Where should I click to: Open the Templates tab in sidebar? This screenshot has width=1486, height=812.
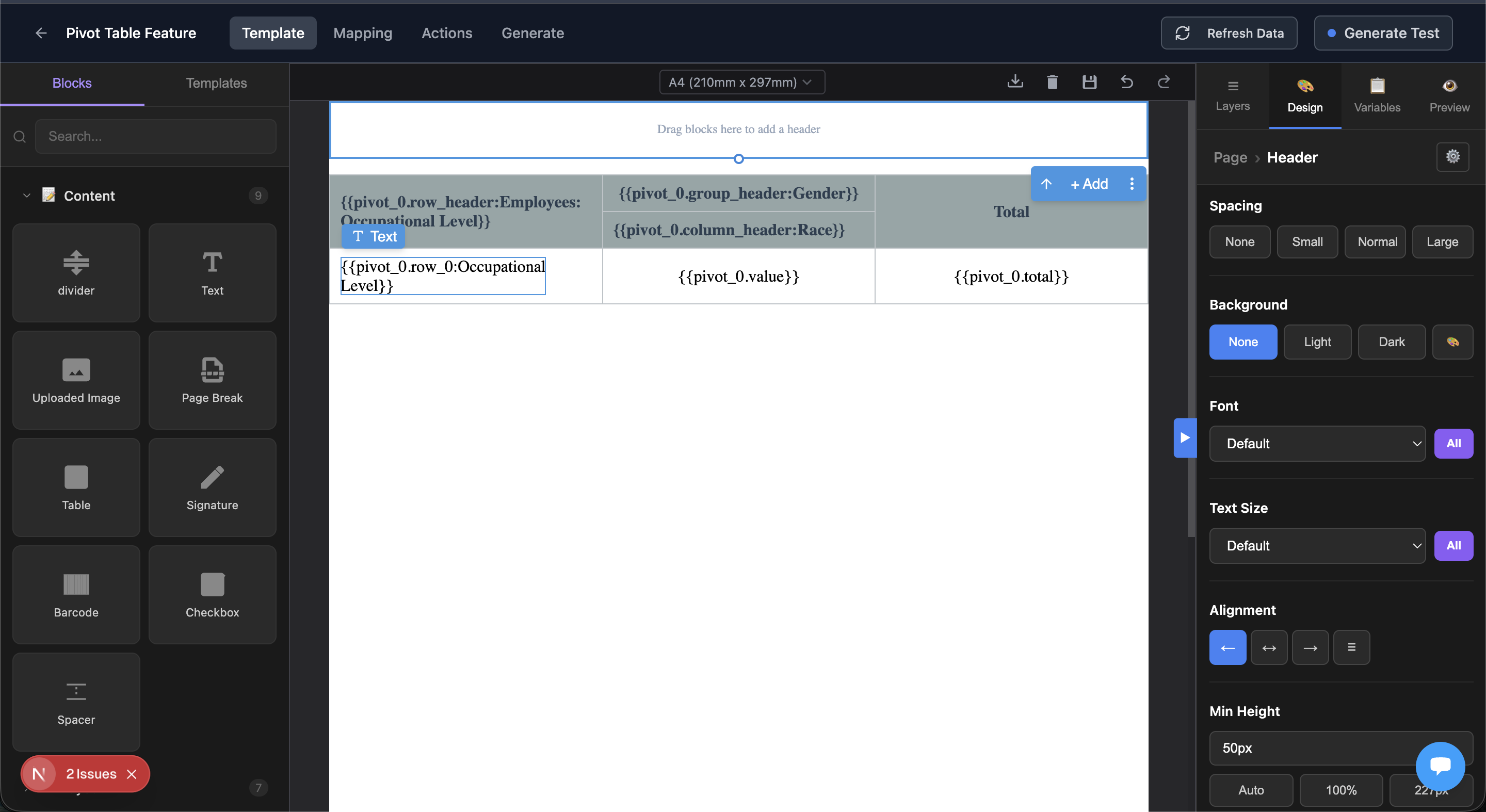216,83
